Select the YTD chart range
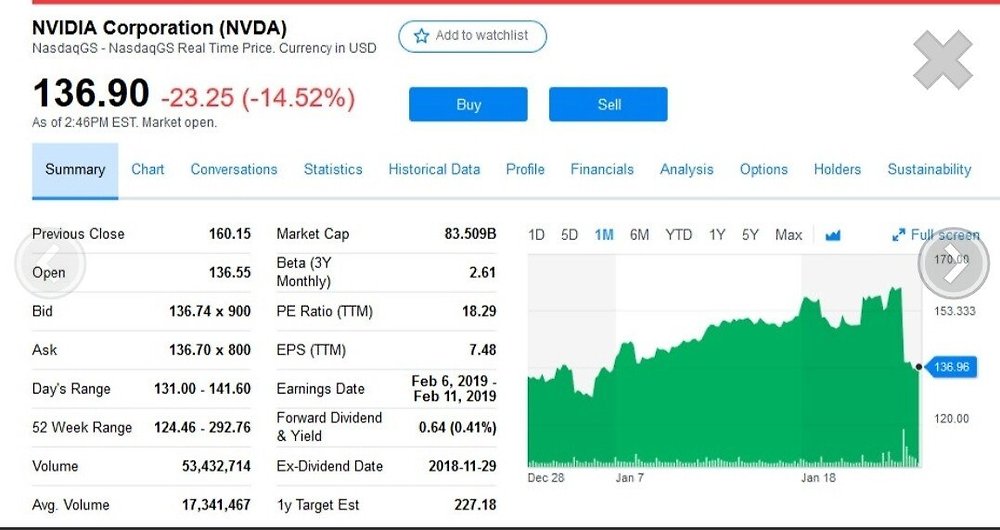This screenshot has height=530, width=1000. 679,235
